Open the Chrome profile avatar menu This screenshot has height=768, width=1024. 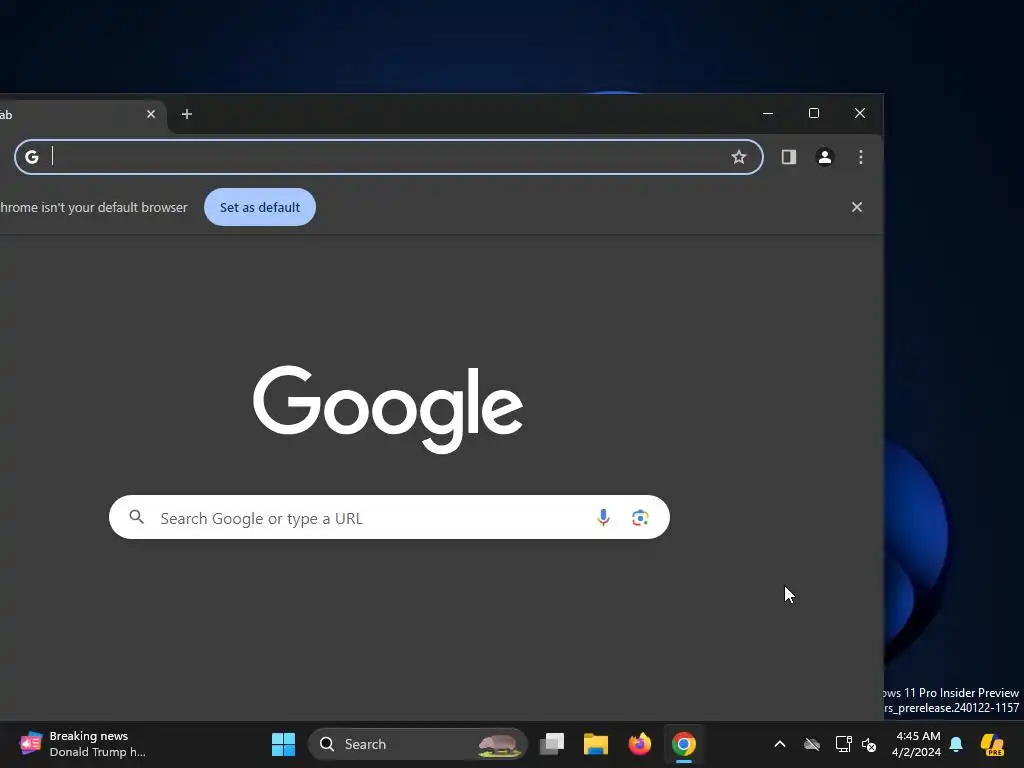pyautogui.click(x=825, y=157)
